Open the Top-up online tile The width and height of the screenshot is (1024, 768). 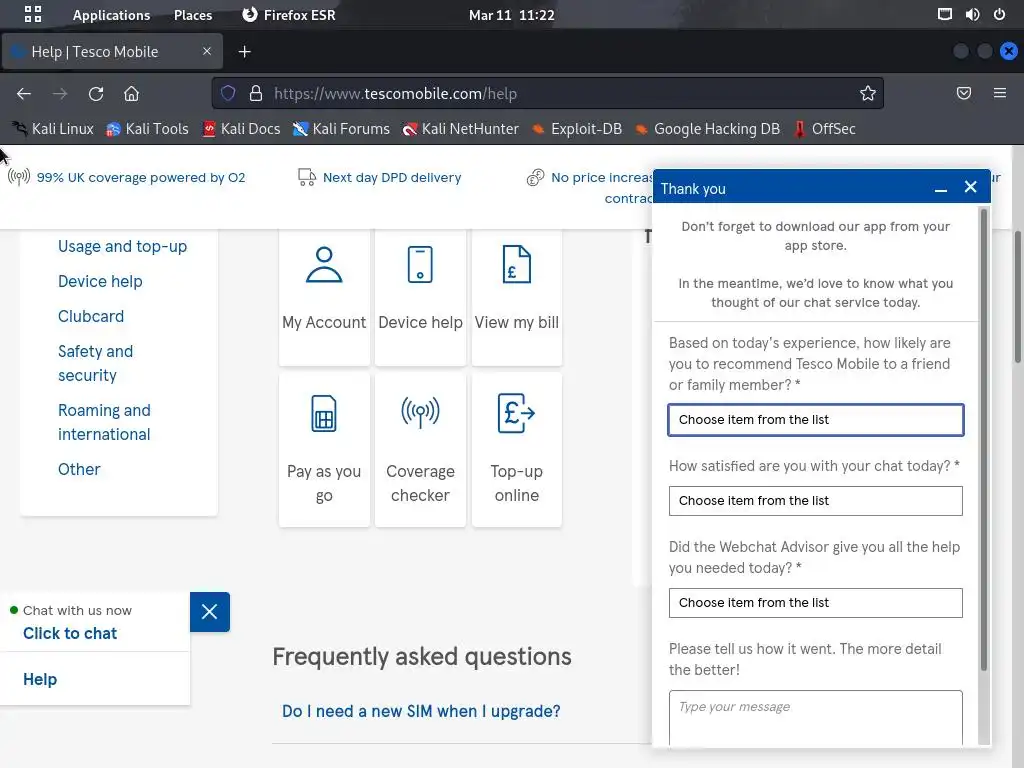[517, 449]
